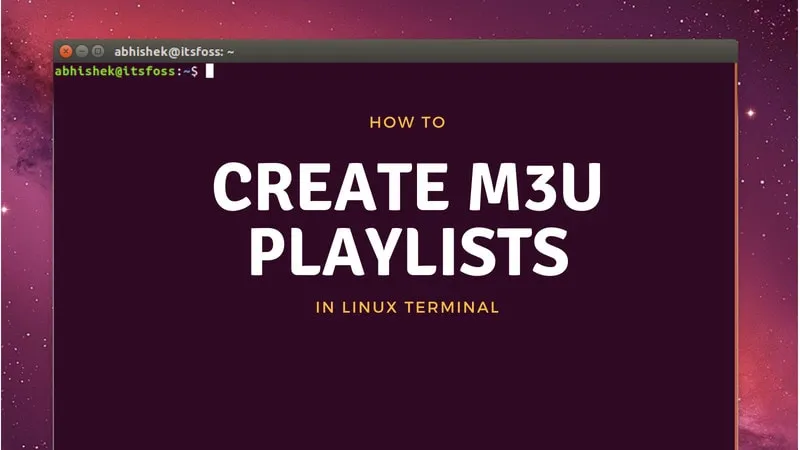Close the terminal window with the red button
Viewport: 800px width, 450px height.
[x=66, y=51]
